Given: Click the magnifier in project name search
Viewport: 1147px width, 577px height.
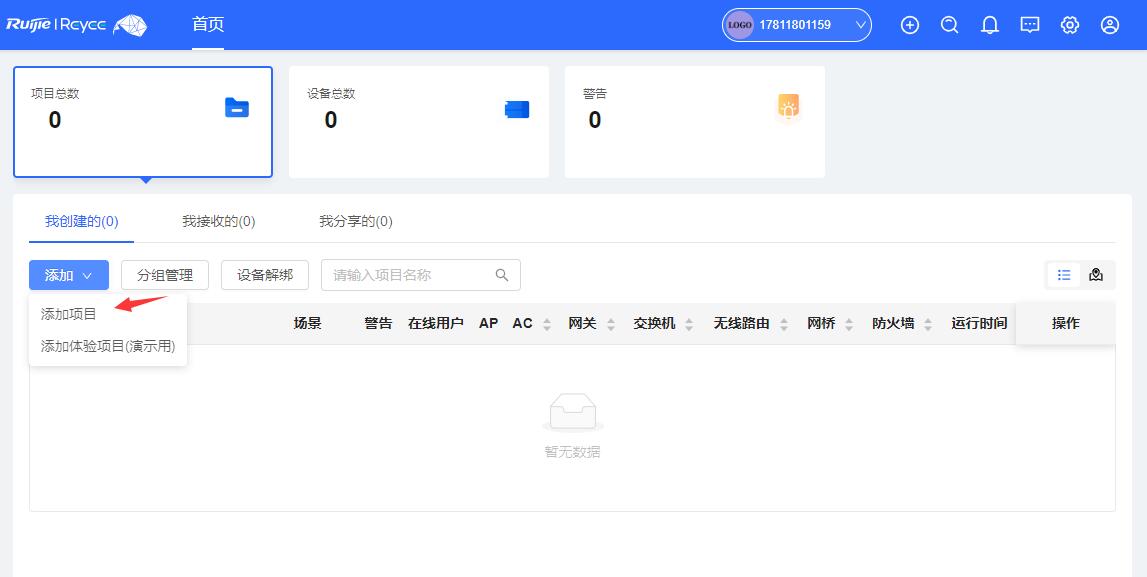Looking at the screenshot, I should 502,275.
